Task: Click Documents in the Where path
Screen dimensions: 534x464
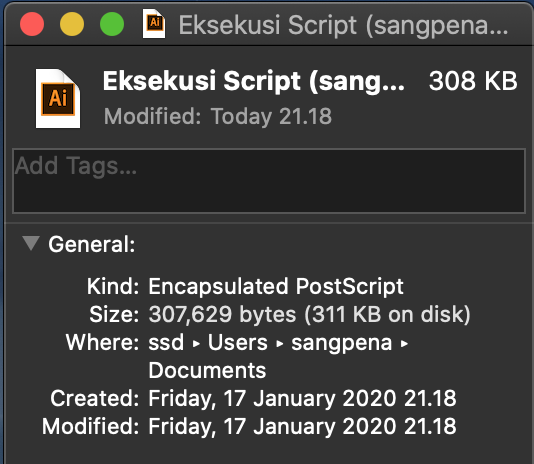Action: [207, 370]
